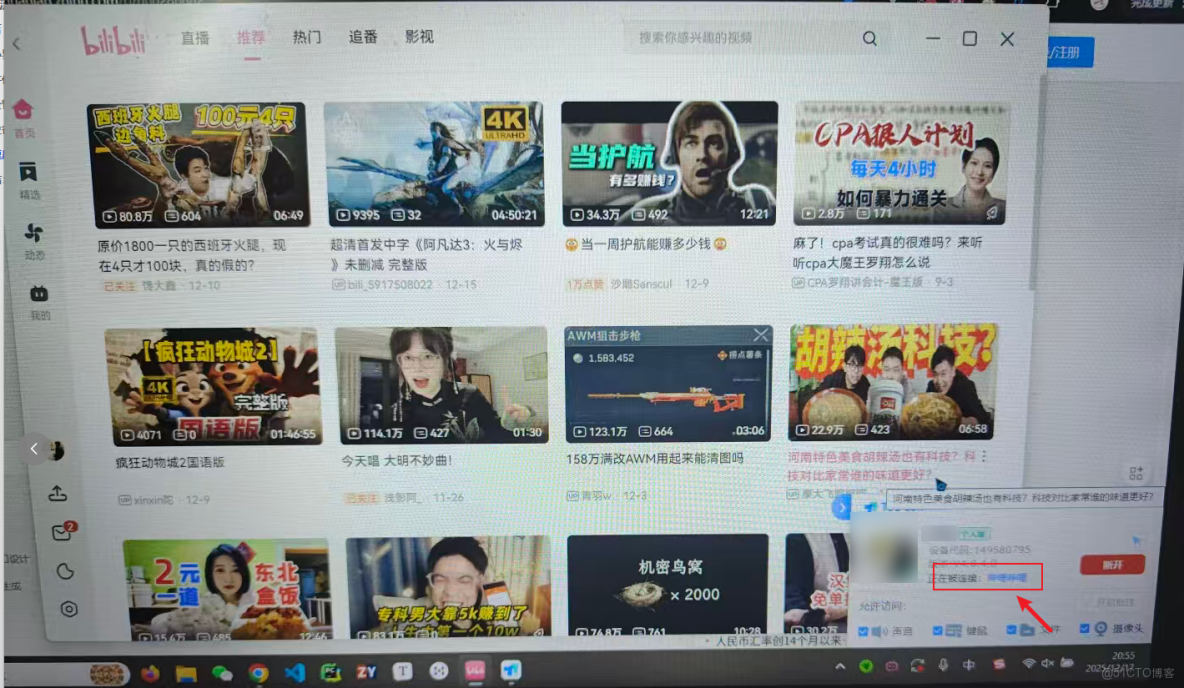This screenshot has width=1184, height=688.
Task: Collapse sidebar using the left chevron arrow
Action: [35, 449]
